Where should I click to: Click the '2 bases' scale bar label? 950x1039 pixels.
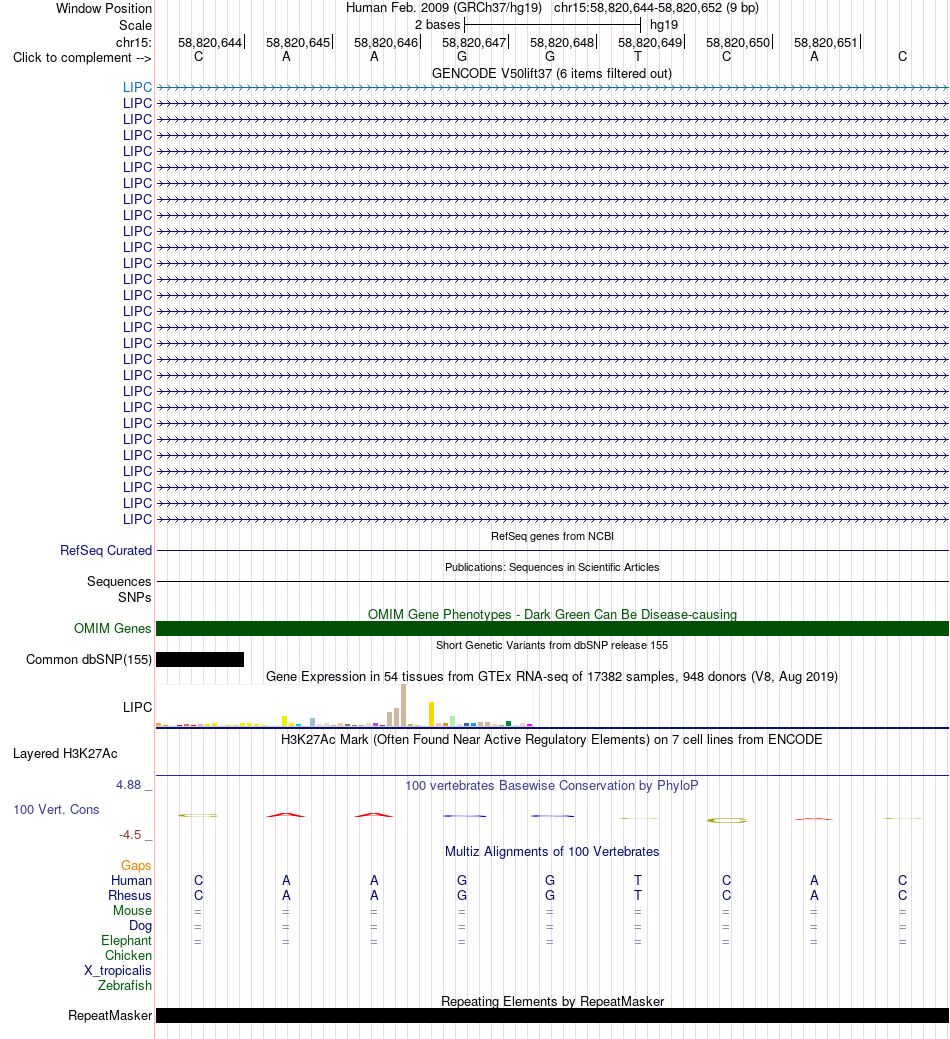437,25
